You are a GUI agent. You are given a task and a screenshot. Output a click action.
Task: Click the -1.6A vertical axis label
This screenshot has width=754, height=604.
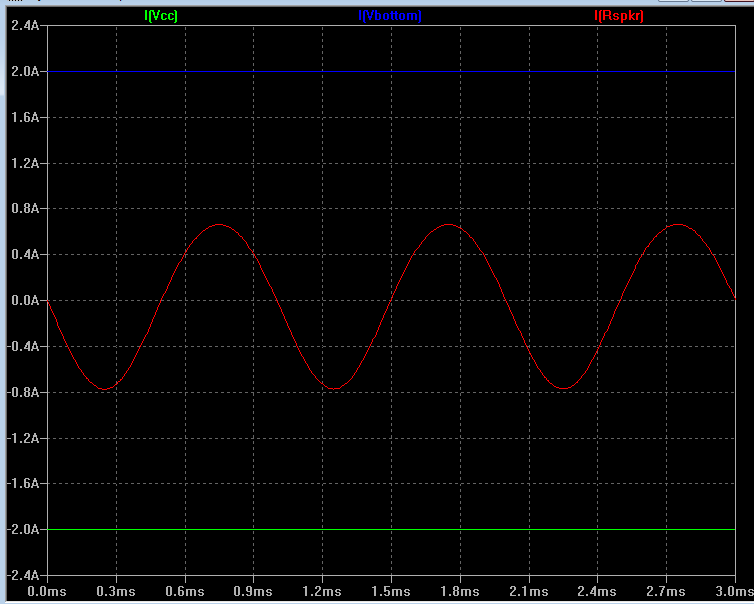click(x=23, y=483)
